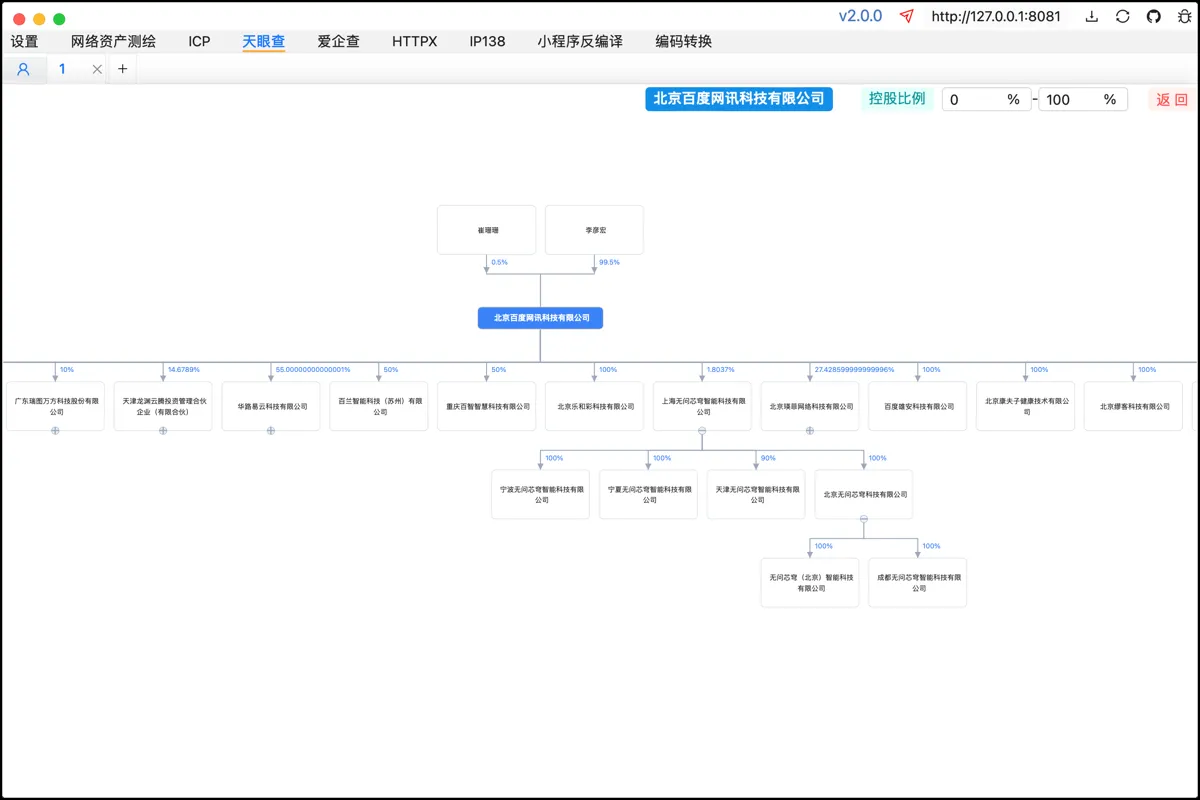Screen dimensions: 1200x800
Task: Click the 天津无问芯穹智能科技有限公司 card
Action: tap(757, 494)
